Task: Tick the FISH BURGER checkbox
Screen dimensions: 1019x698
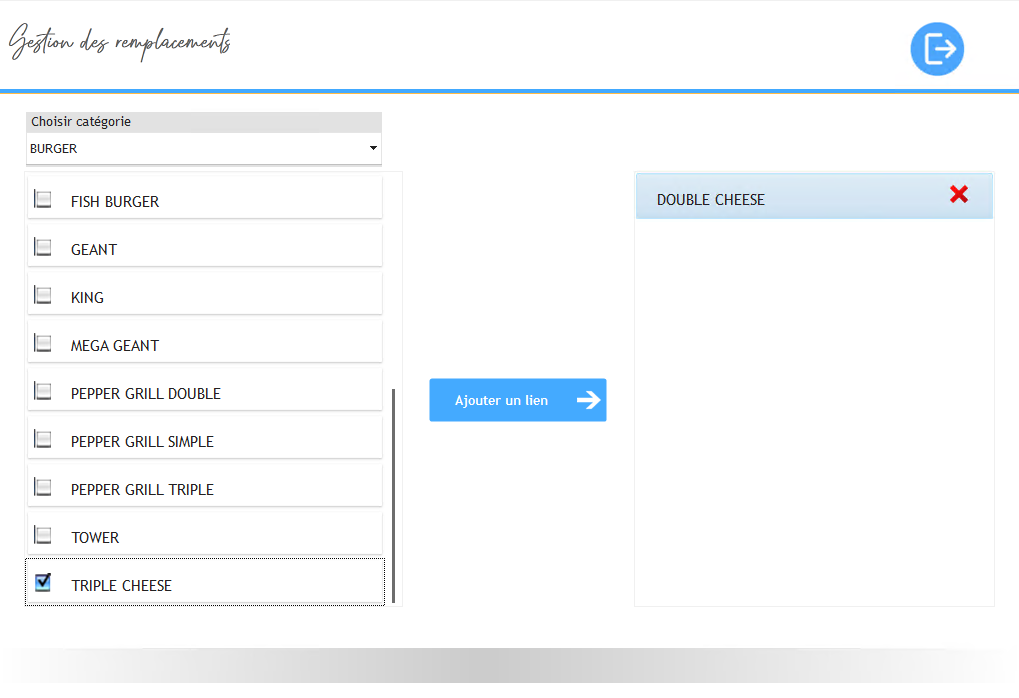Action: (x=43, y=199)
